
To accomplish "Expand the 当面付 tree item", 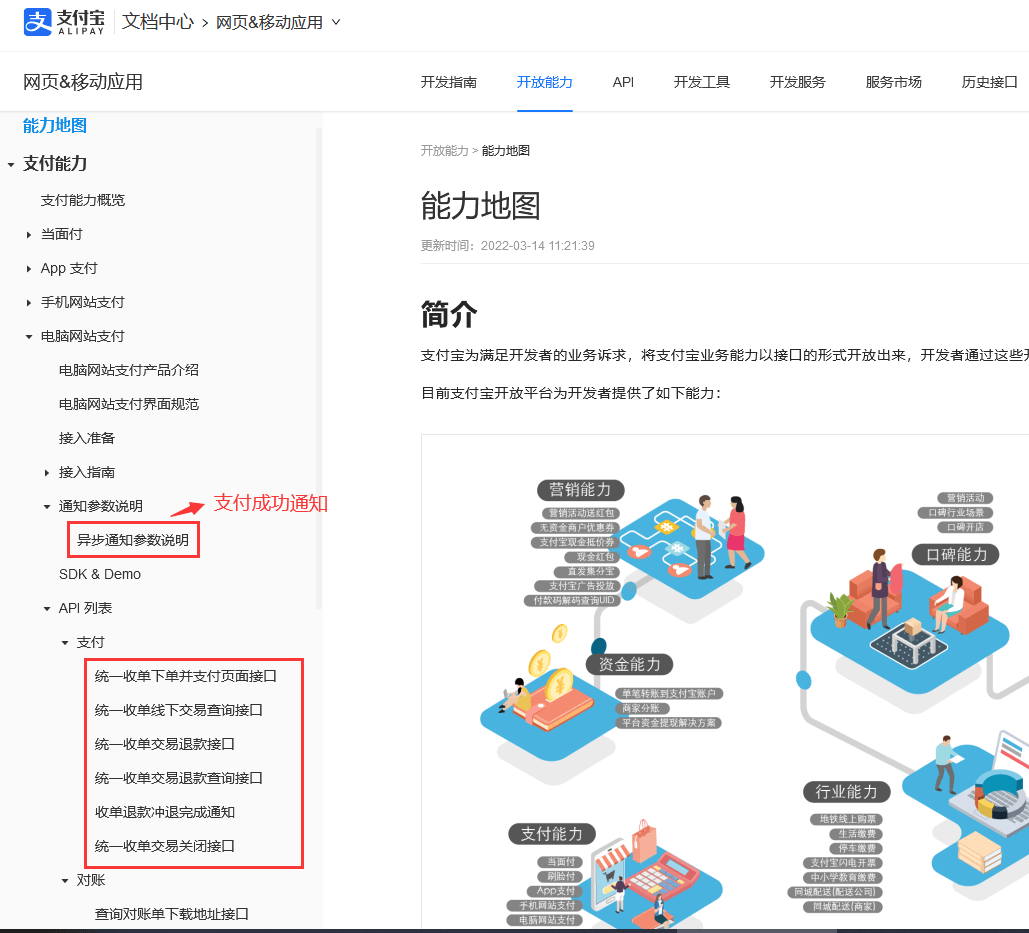I will pos(29,235).
